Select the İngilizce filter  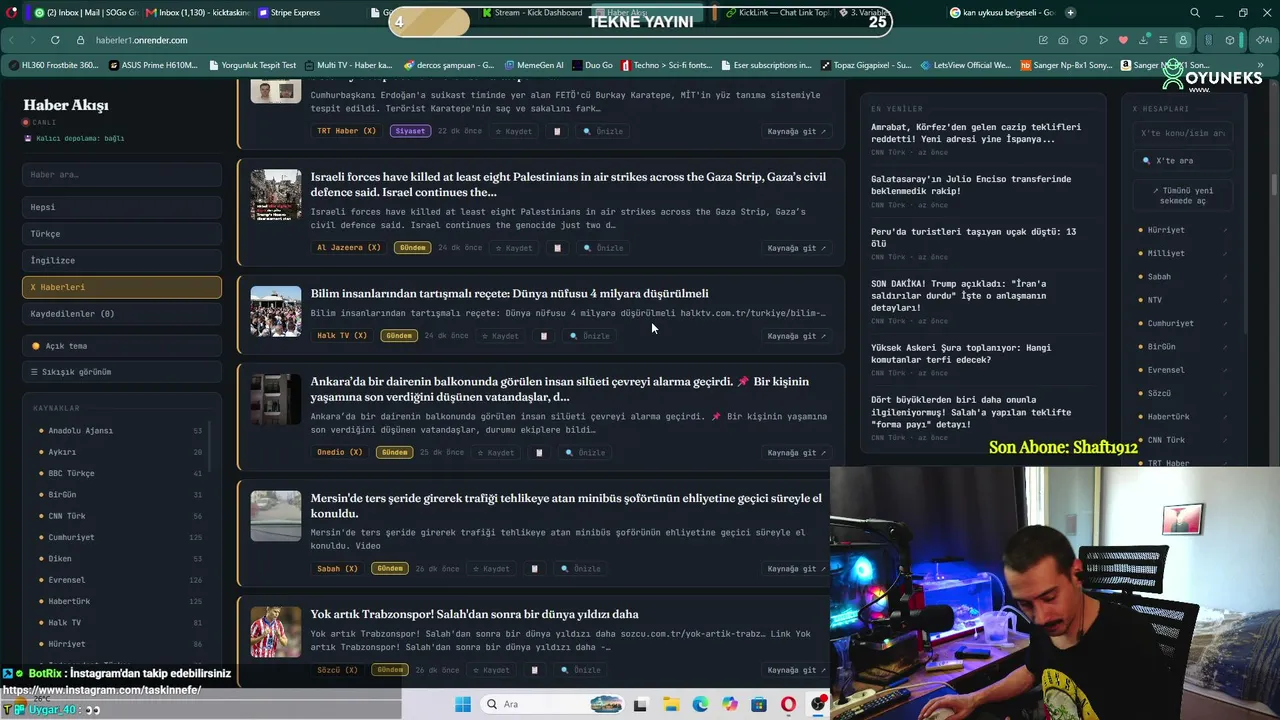[122, 260]
